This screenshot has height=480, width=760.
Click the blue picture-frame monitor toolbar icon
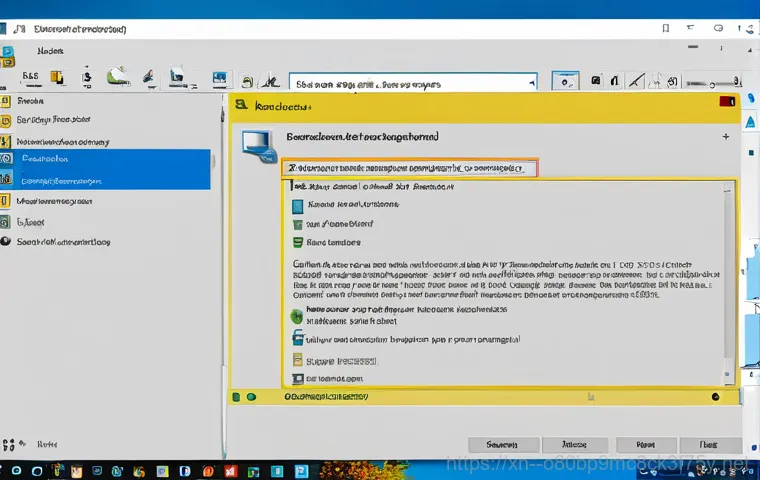pos(220,78)
